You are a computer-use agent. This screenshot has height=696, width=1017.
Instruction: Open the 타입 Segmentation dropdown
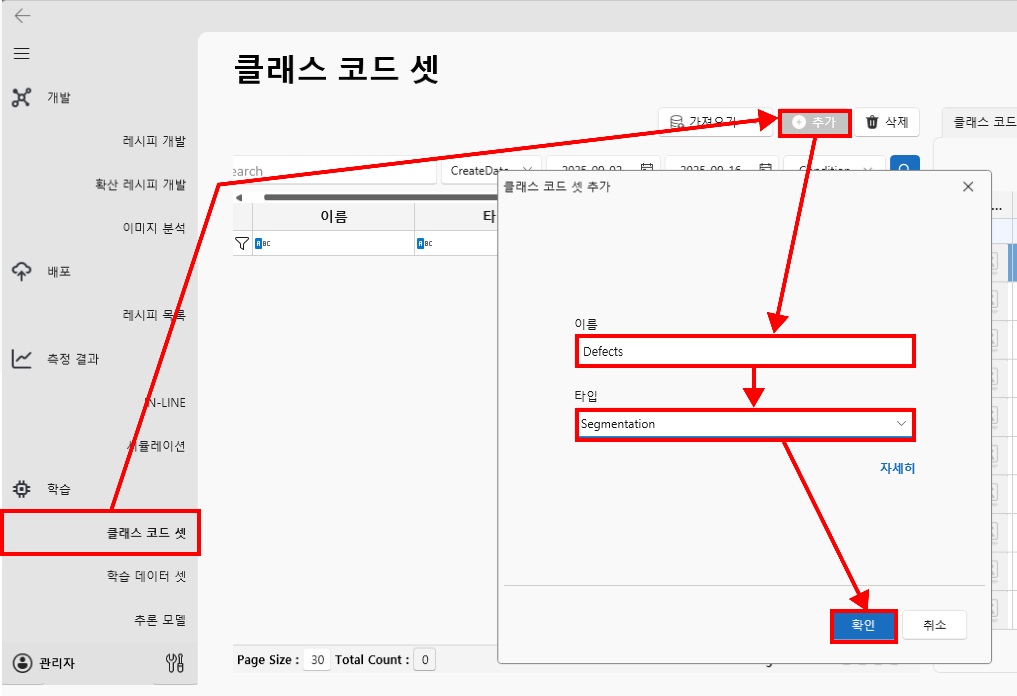(x=745, y=424)
